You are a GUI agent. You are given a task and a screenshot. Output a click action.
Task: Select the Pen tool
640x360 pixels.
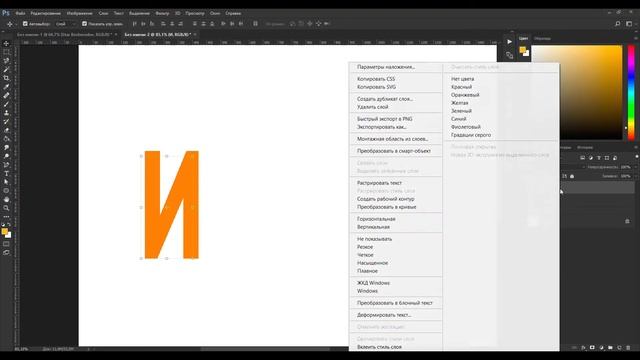(6, 164)
